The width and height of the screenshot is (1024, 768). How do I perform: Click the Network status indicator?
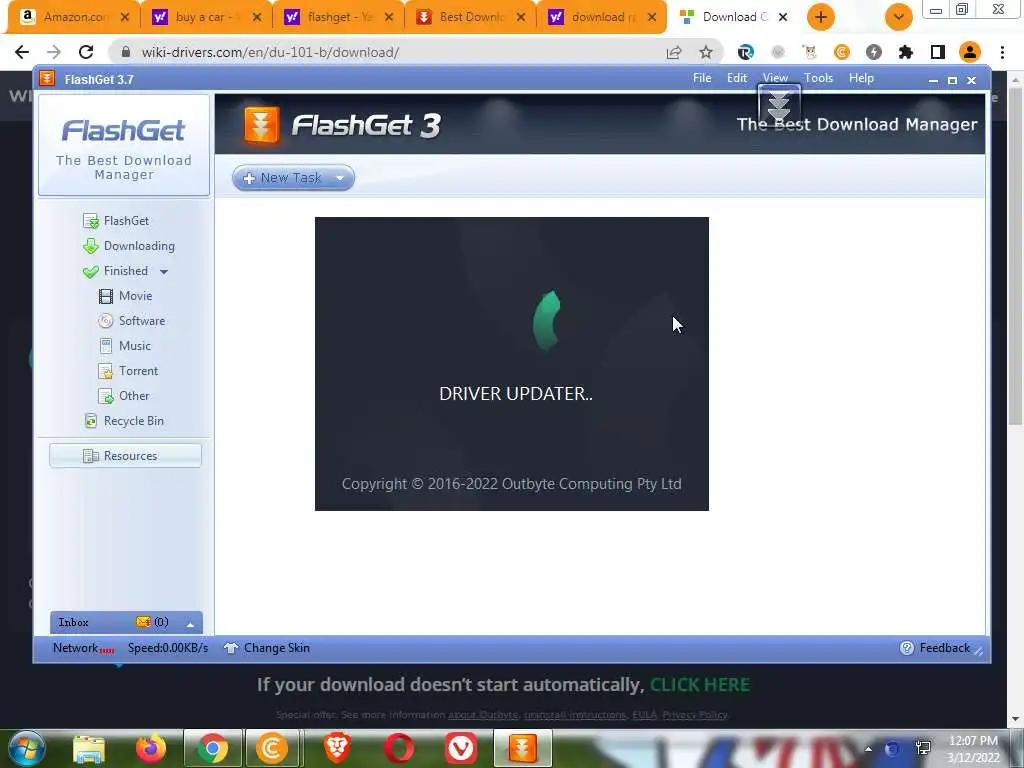tap(84, 648)
